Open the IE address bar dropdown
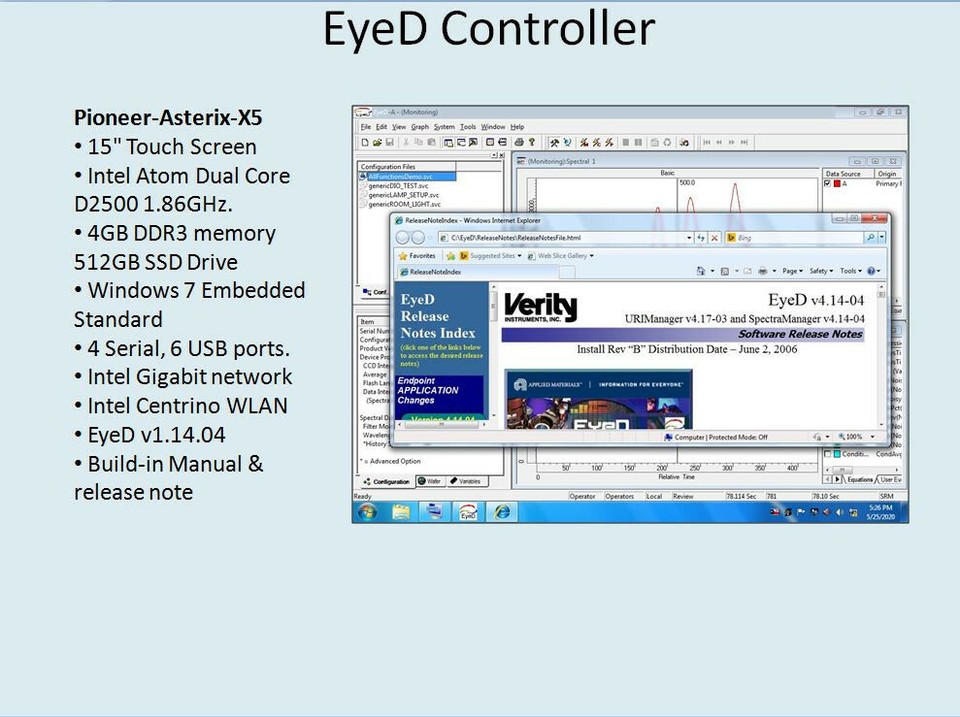This screenshot has height=717, width=960. [x=688, y=238]
